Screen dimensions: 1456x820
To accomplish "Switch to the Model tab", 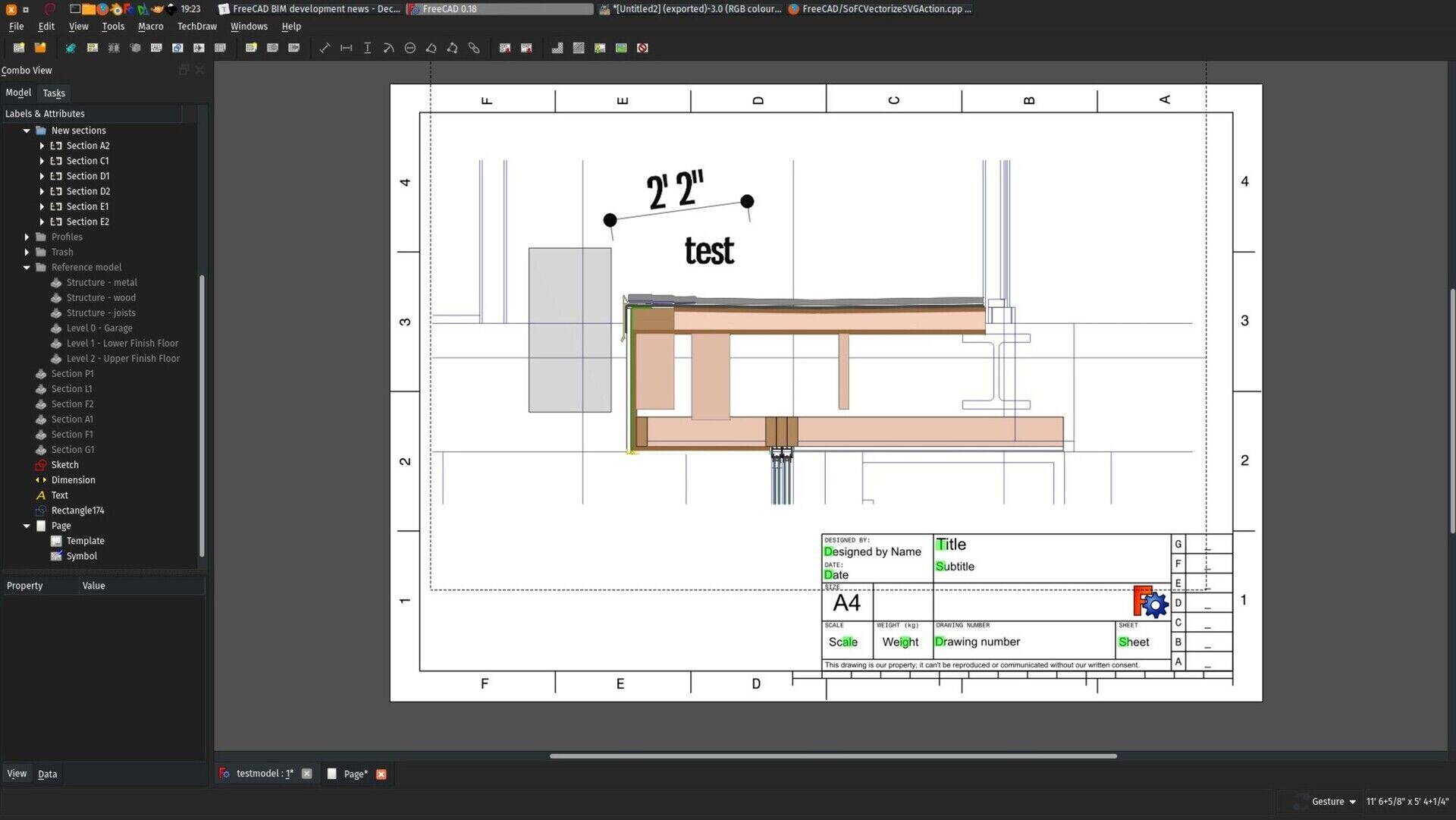I will click(x=18, y=93).
